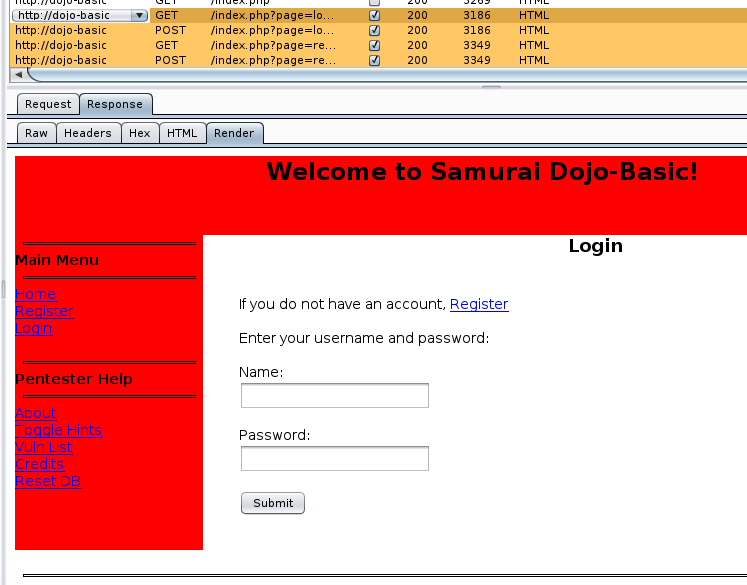Click the Reset DB link
747x585 pixels.
click(48, 481)
